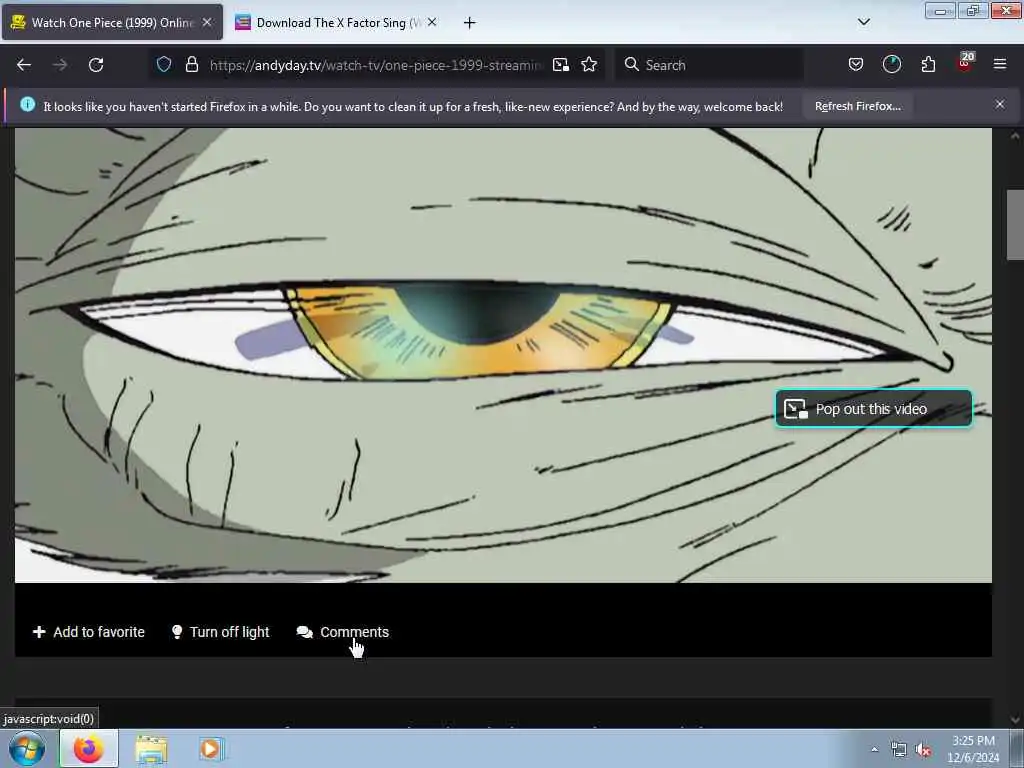1024x768 pixels.
Task: Switch to Watch One Piece (1999) tab
Action: tap(112, 23)
